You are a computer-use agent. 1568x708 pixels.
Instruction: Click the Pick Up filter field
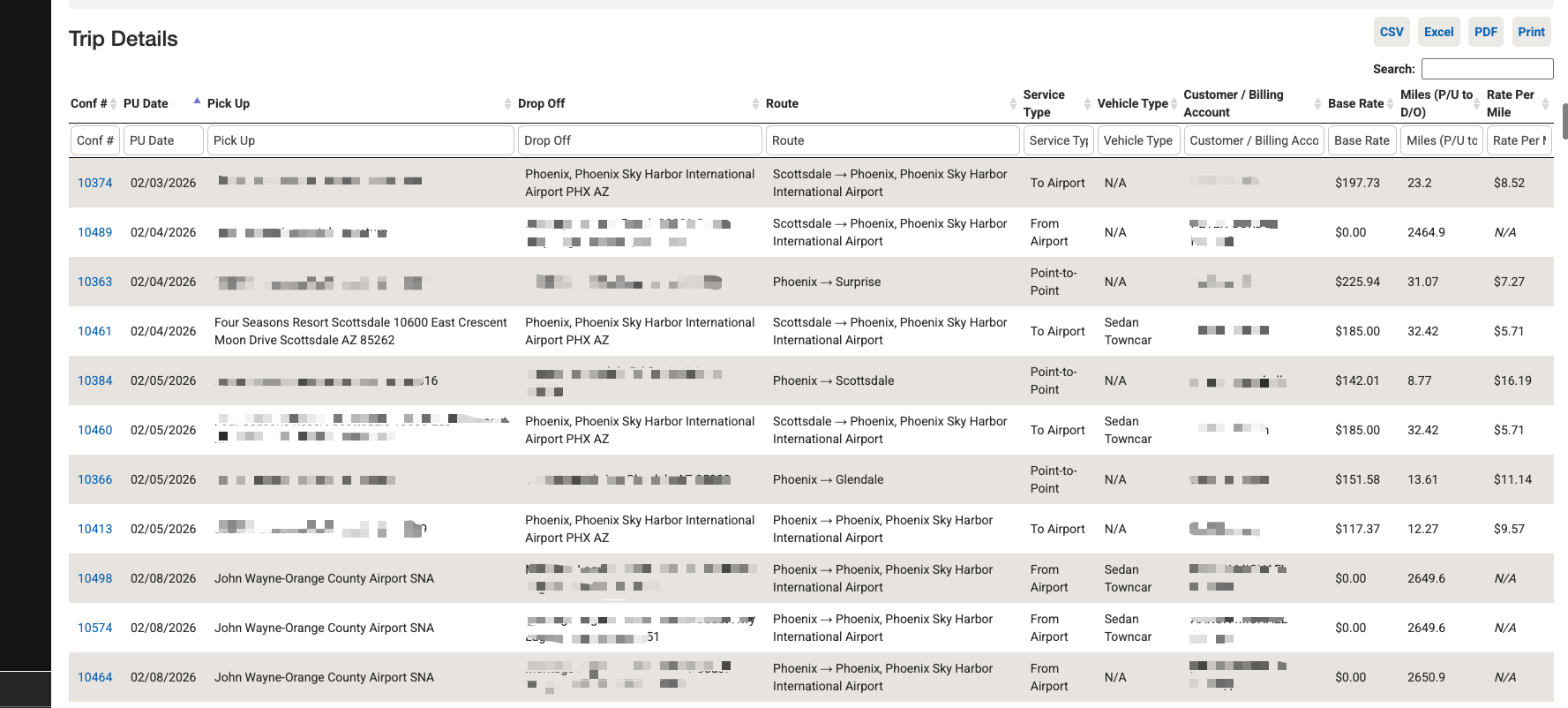(x=360, y=140)
